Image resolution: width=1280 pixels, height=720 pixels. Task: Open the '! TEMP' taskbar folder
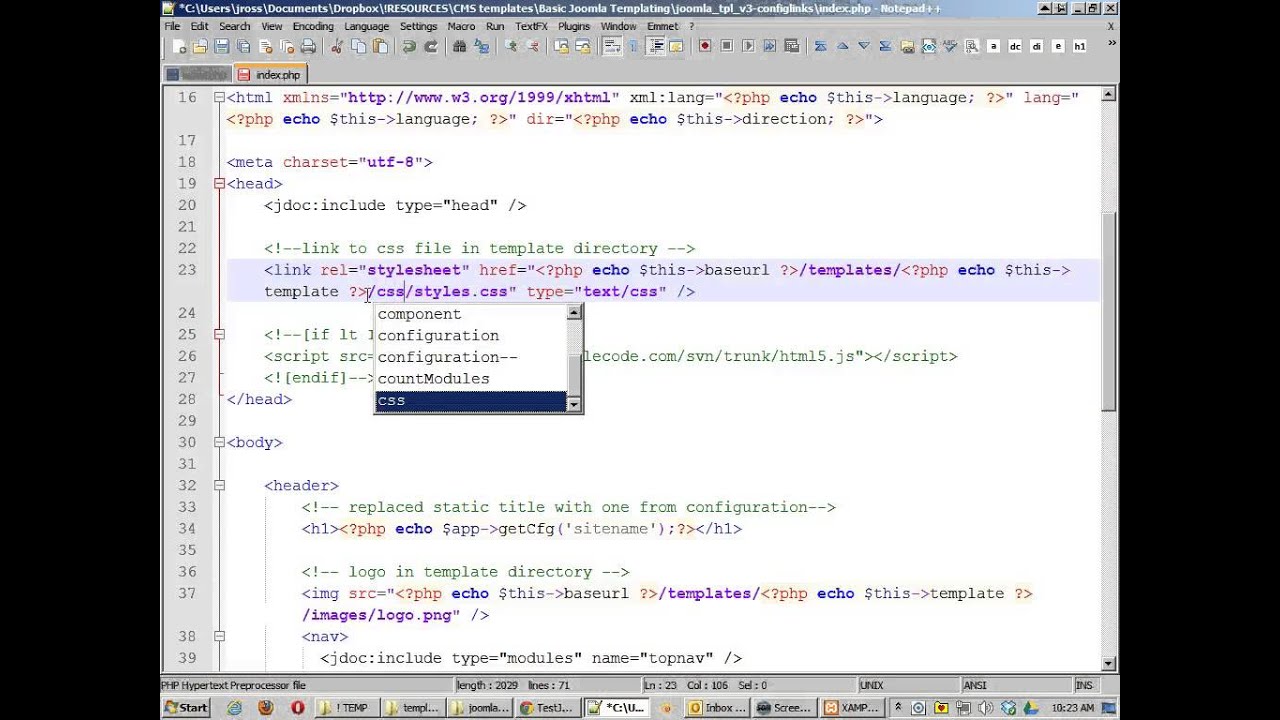pos(346,707)
